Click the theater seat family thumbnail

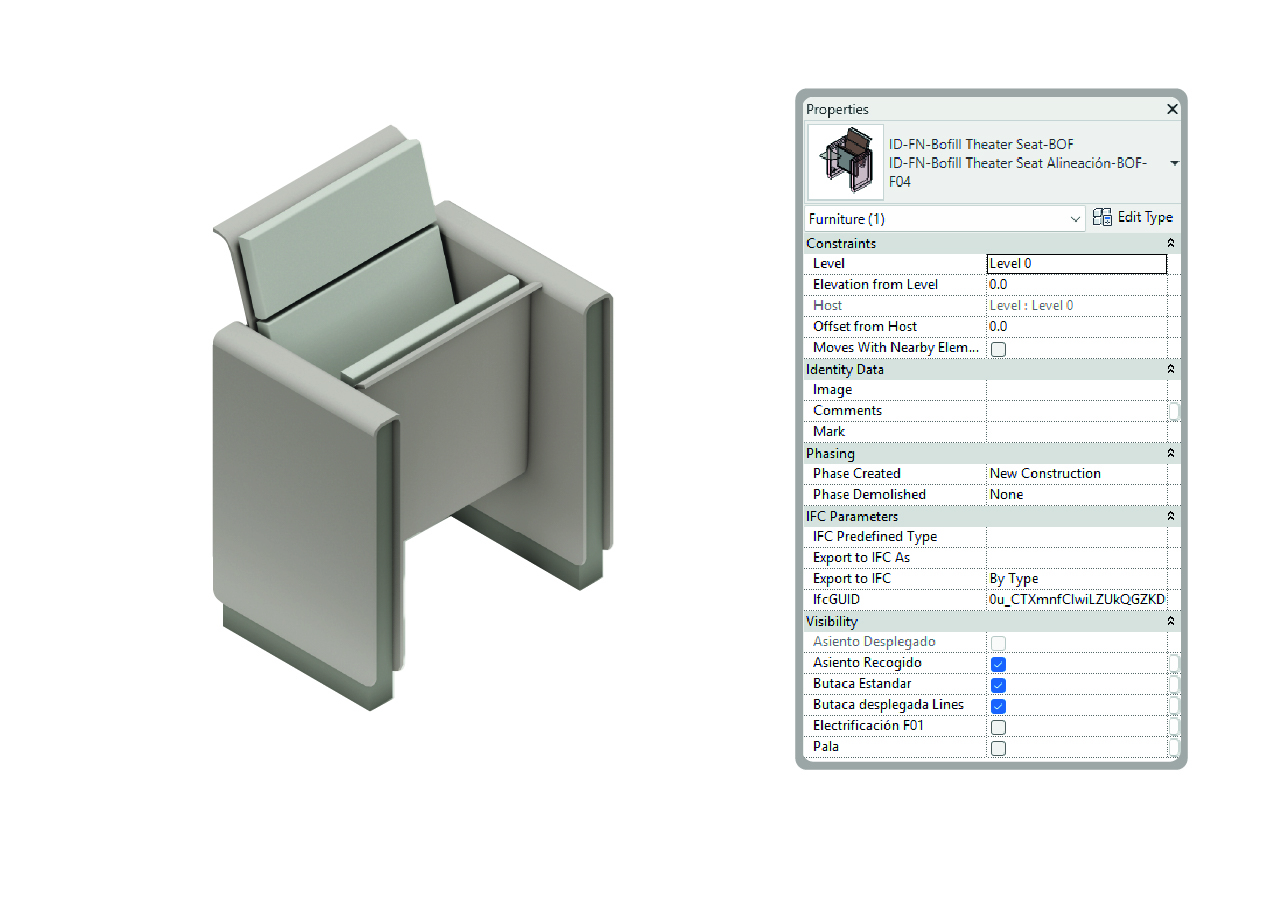(845, 162)
